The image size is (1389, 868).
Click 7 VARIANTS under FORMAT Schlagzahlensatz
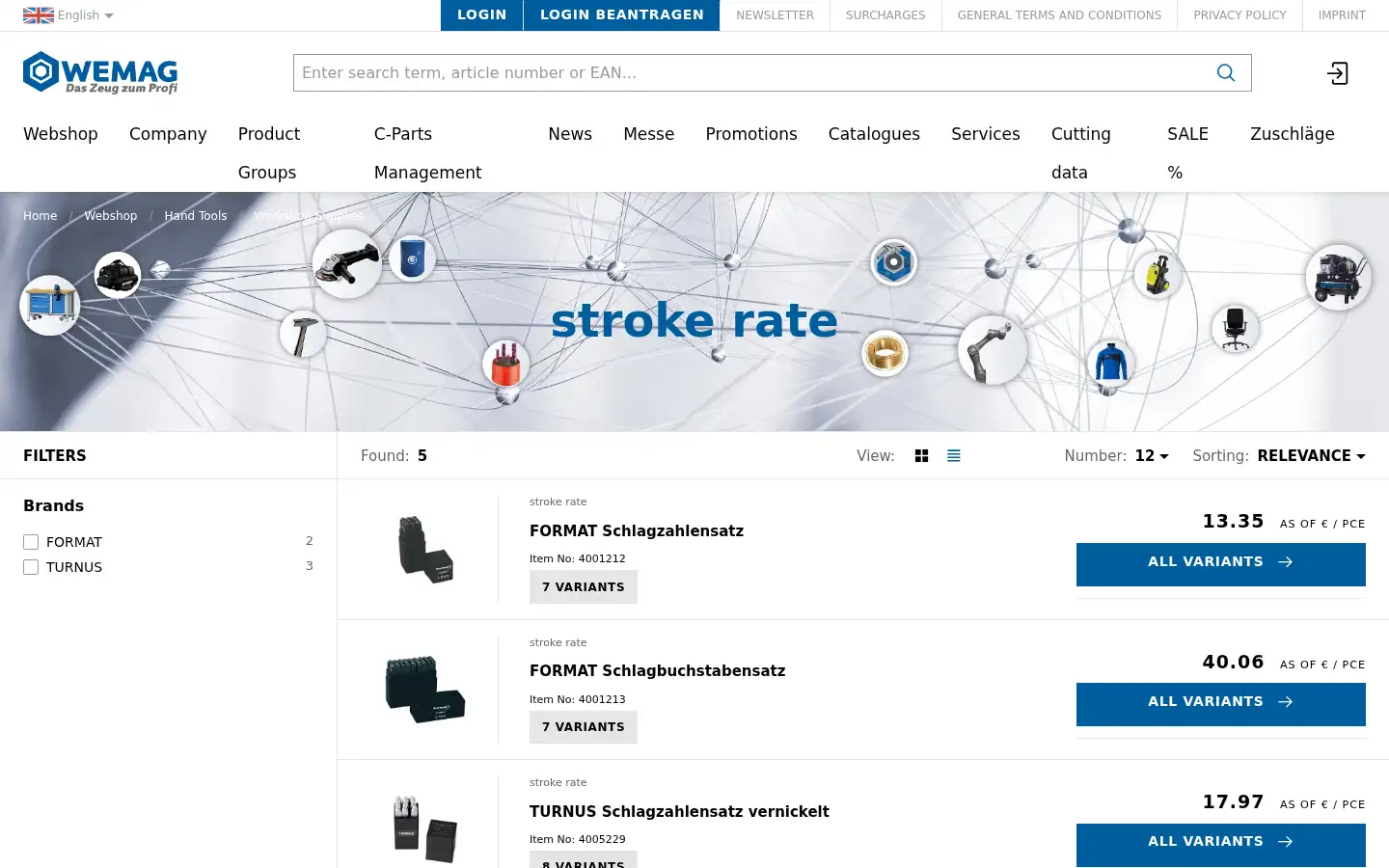[x=584, y=587]
